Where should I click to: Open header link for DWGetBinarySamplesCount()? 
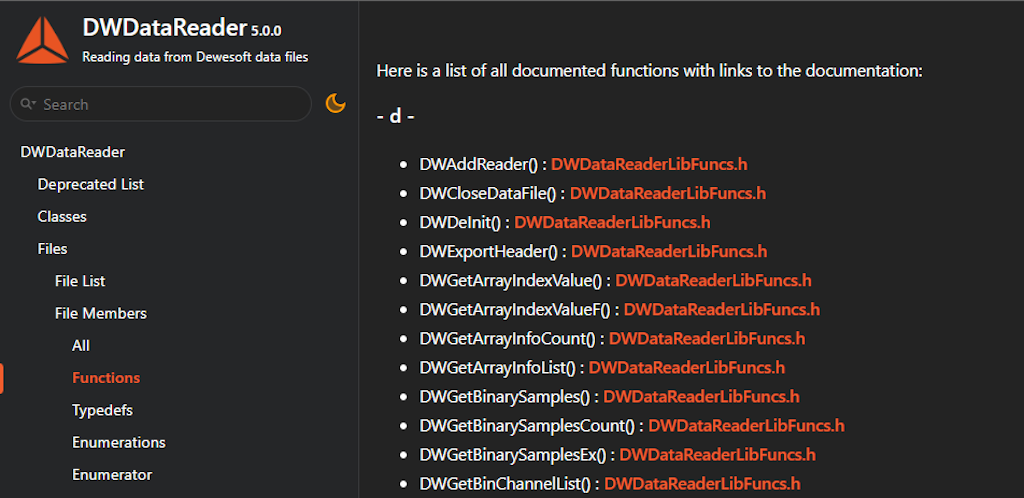coord(746,426)
